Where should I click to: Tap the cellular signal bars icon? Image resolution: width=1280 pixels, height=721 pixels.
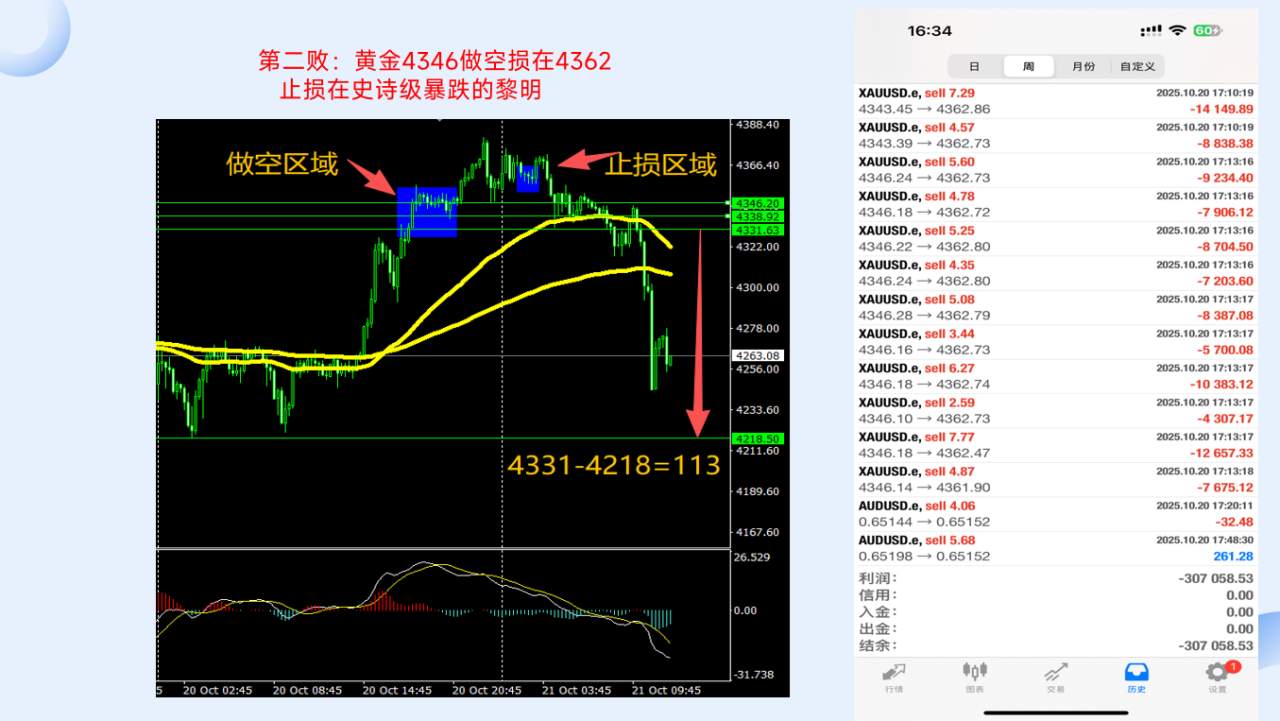point(1151,31)
